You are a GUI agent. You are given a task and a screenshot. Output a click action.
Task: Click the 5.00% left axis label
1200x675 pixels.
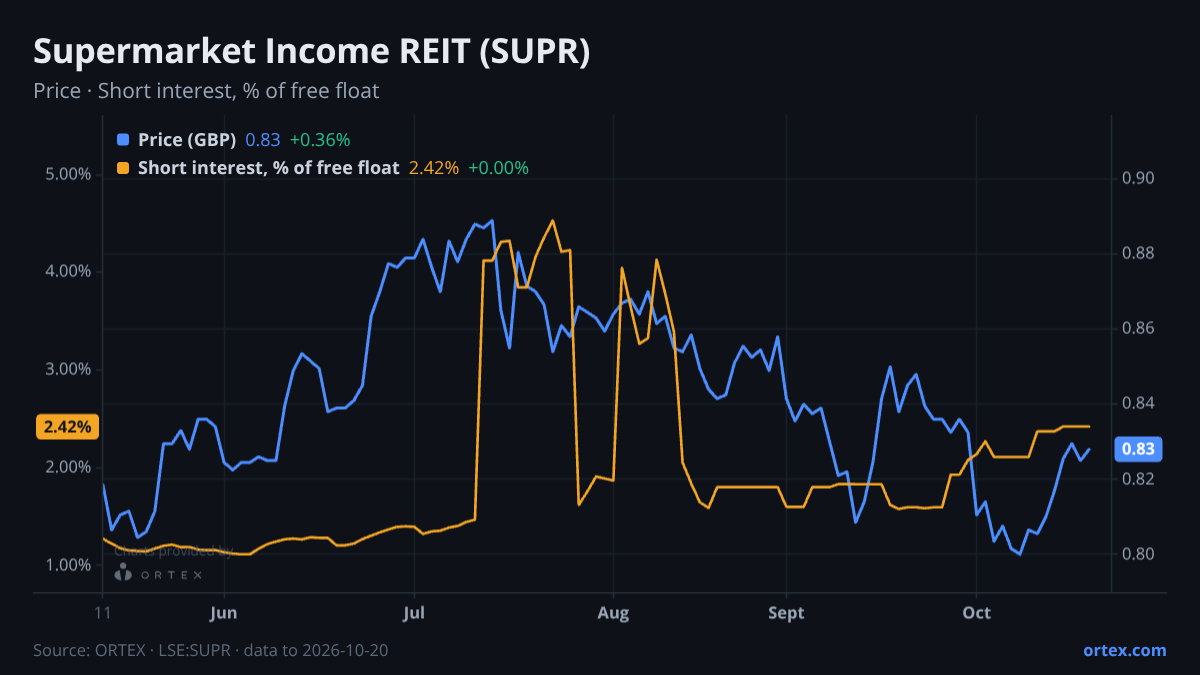pyautogui.click(x=68, y=174)
